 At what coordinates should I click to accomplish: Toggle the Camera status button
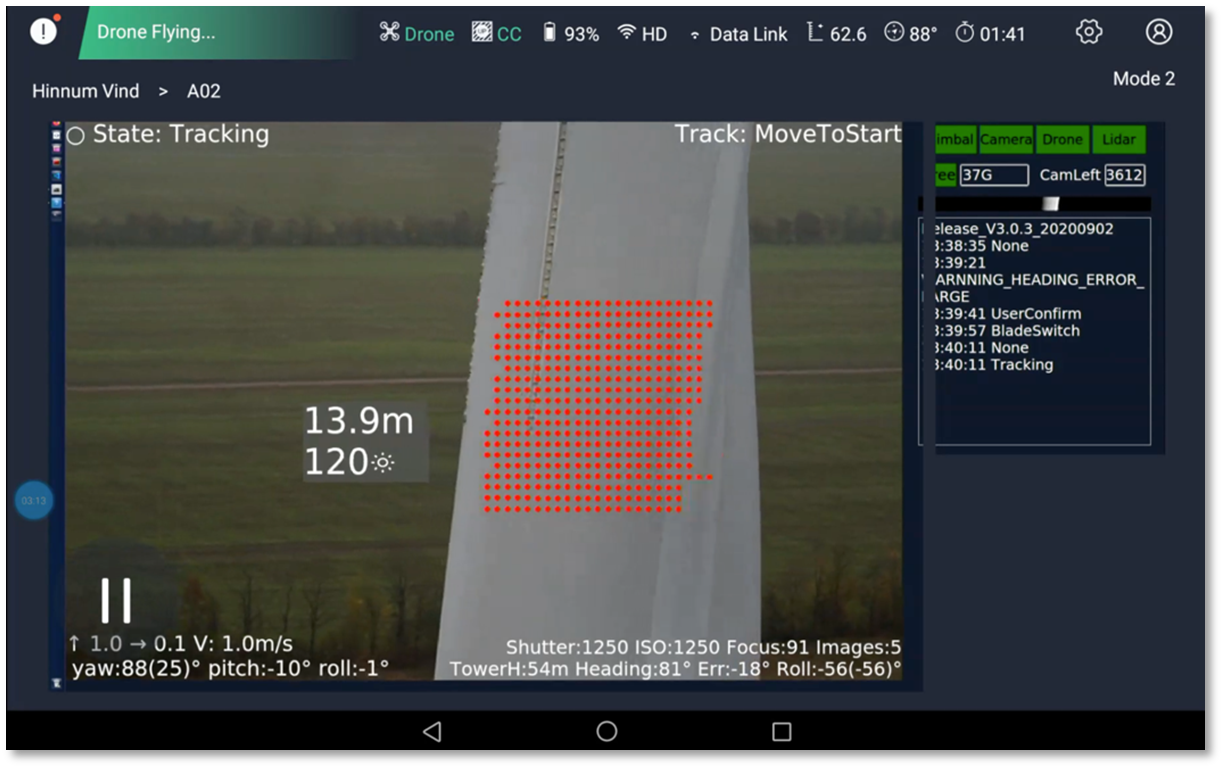point(1006,140)
